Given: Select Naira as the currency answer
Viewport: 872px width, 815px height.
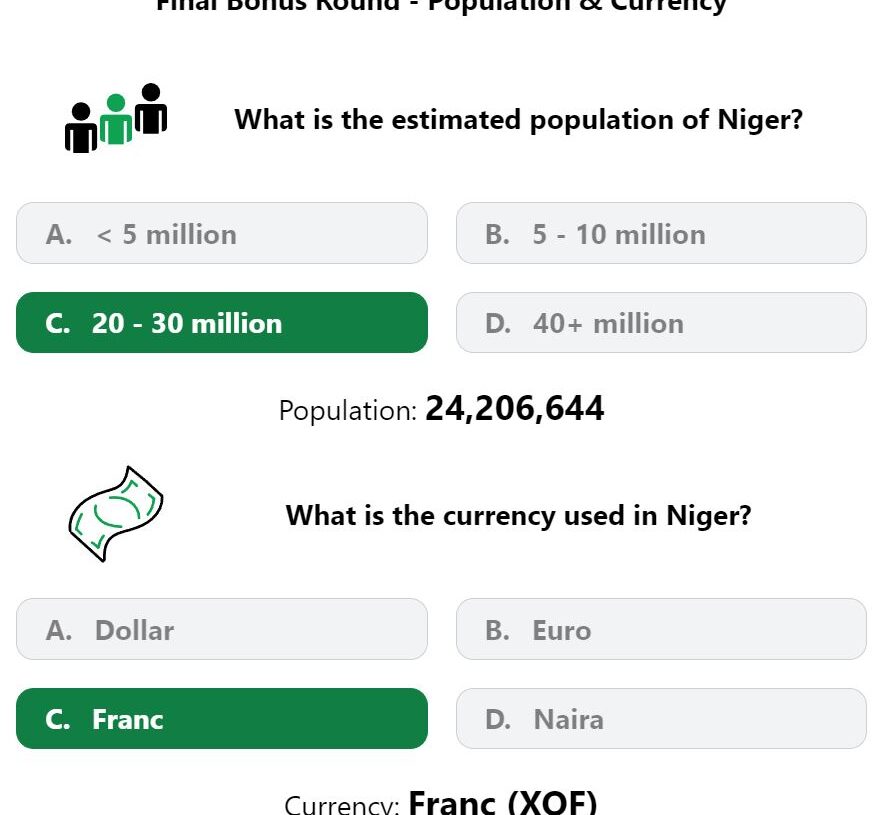Looking at the screenshot, I should (x=661, y=718).
